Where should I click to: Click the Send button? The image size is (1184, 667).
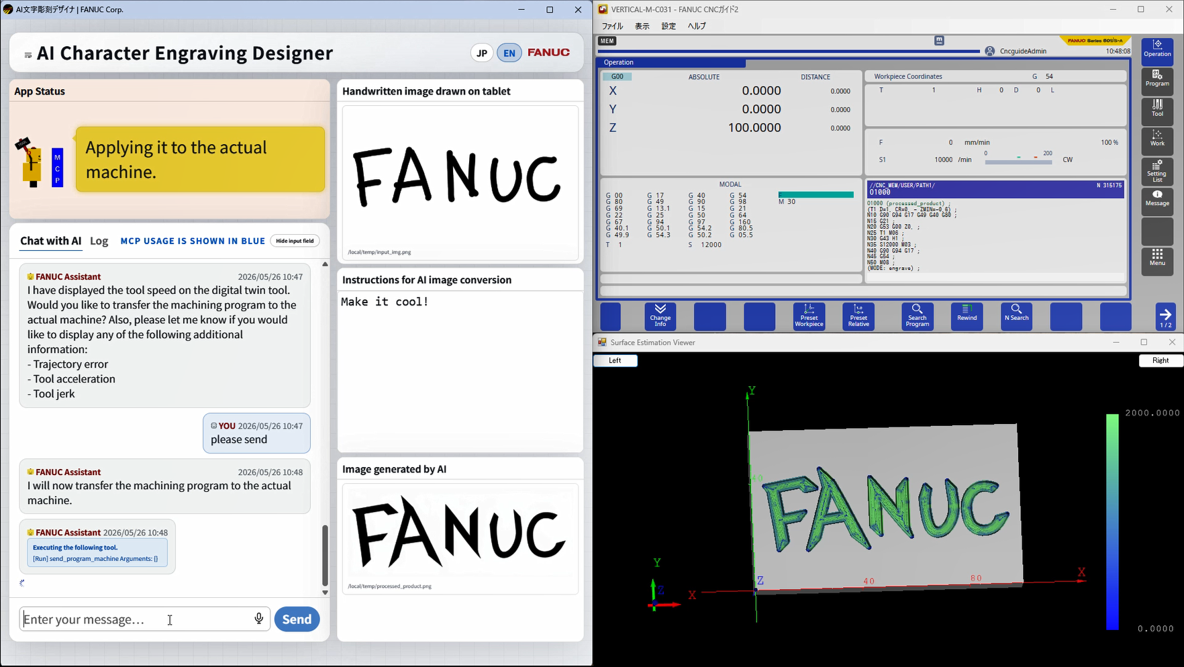297,619
